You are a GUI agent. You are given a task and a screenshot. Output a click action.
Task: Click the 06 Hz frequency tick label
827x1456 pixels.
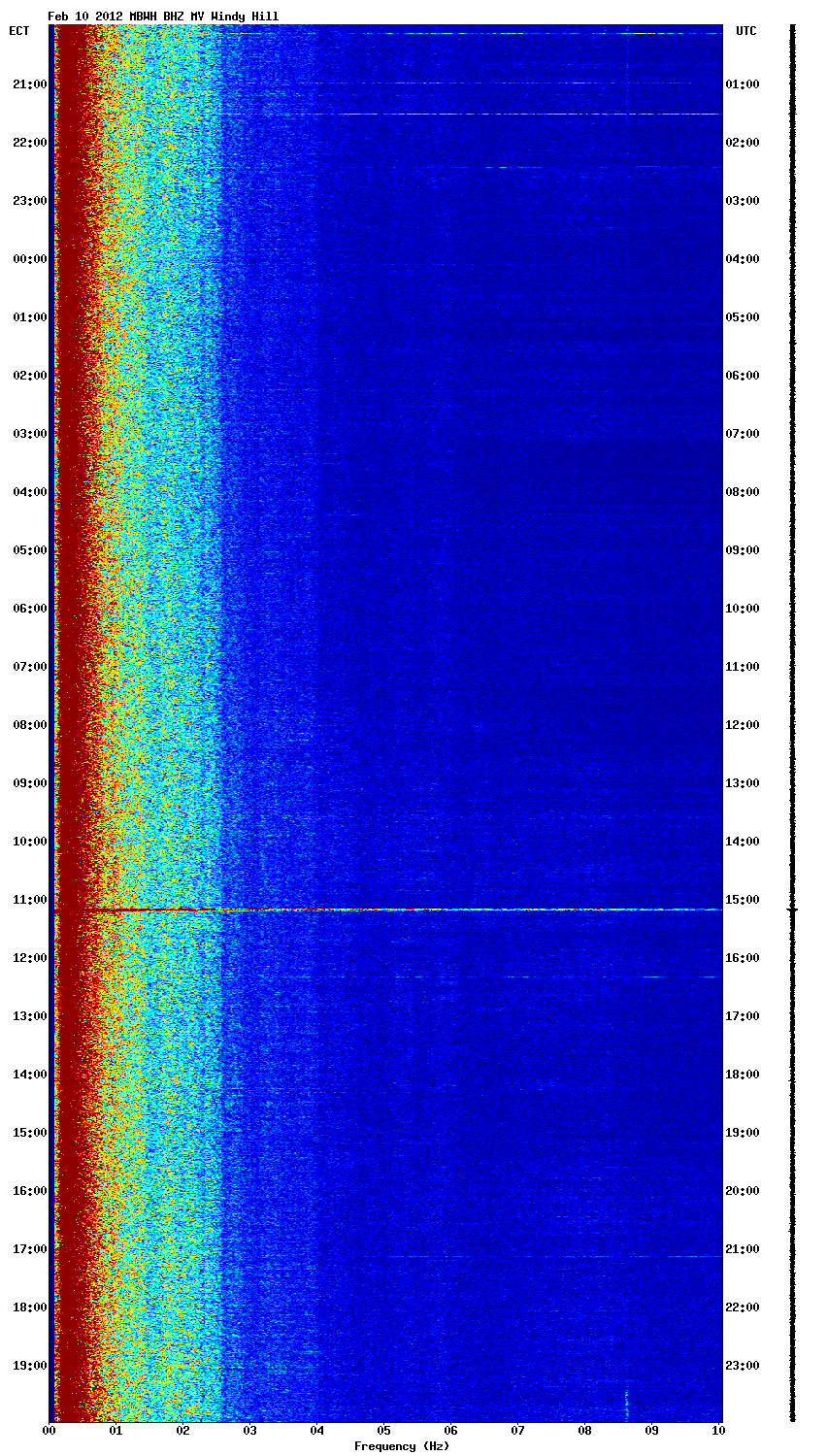451,1431
